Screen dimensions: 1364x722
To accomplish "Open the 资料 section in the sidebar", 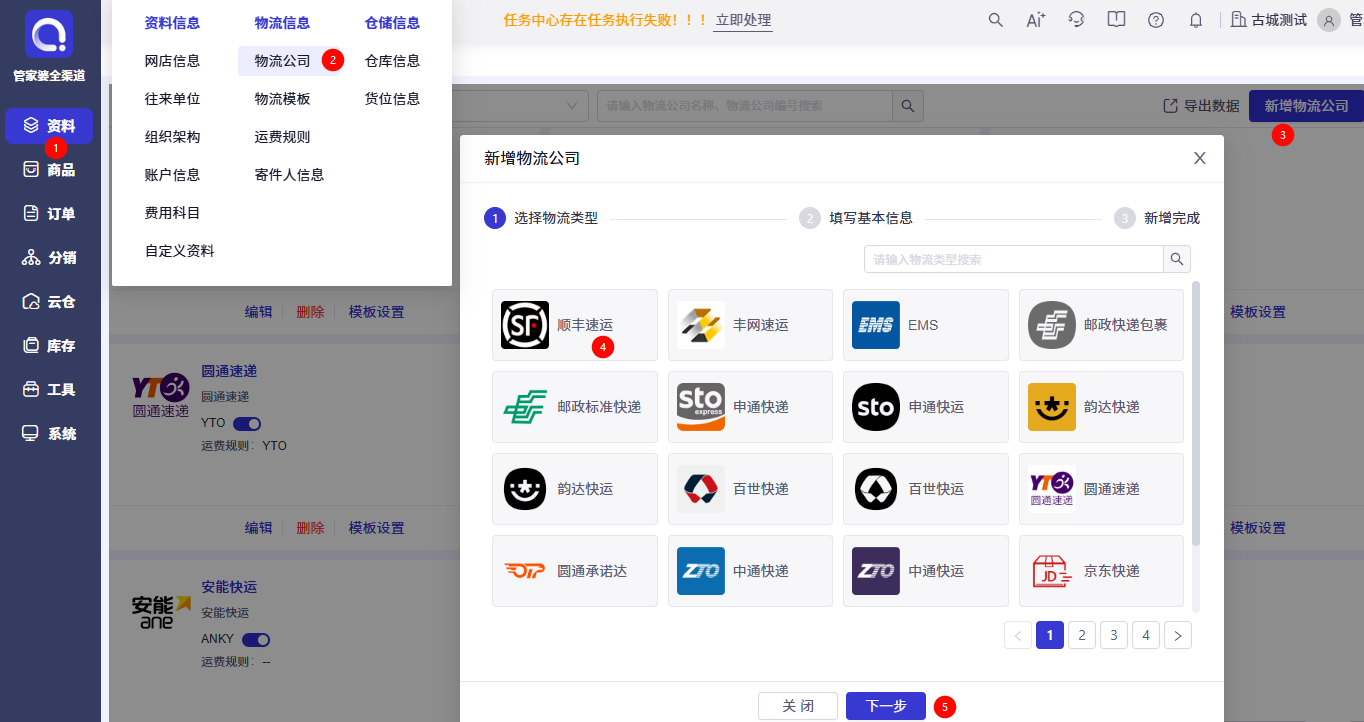I will (x=49, y=126).
